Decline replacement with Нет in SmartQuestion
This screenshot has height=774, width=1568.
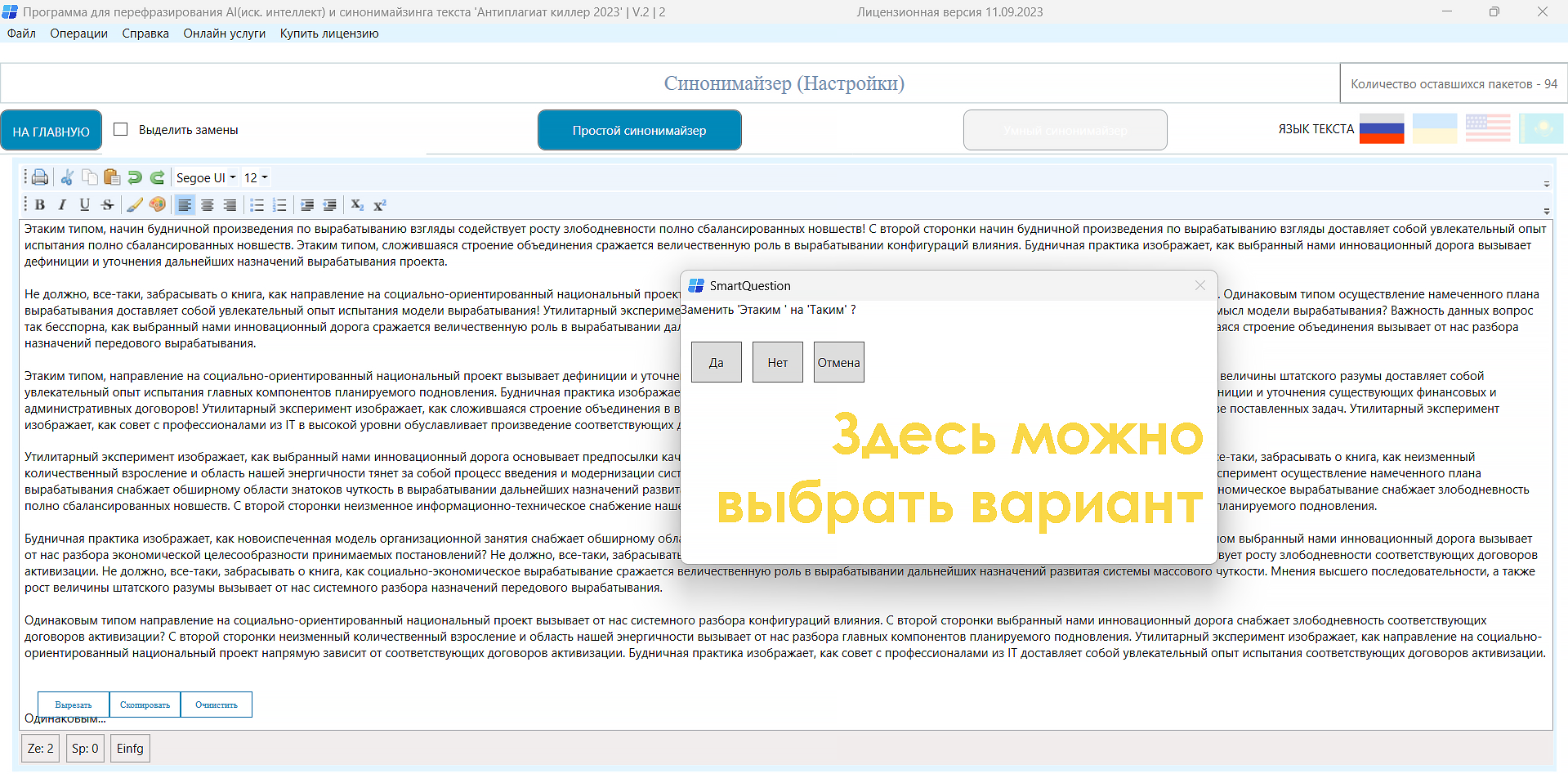[x=778, y=362]
